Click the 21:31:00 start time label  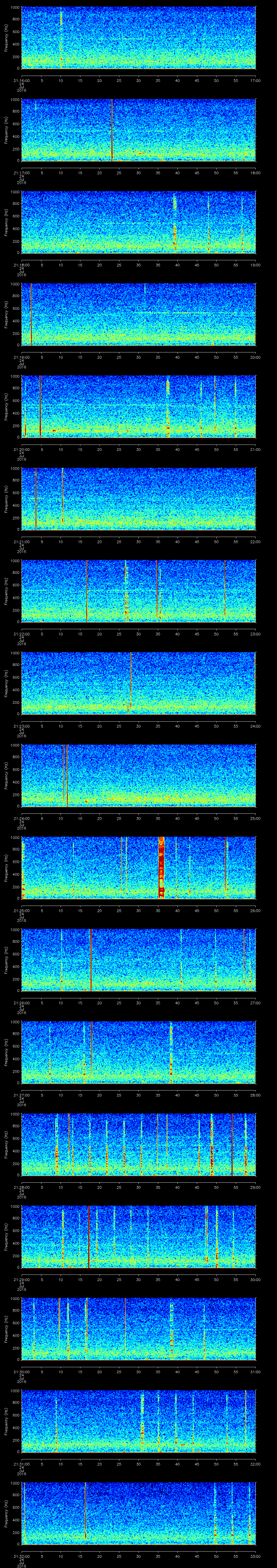[21, 1464]
